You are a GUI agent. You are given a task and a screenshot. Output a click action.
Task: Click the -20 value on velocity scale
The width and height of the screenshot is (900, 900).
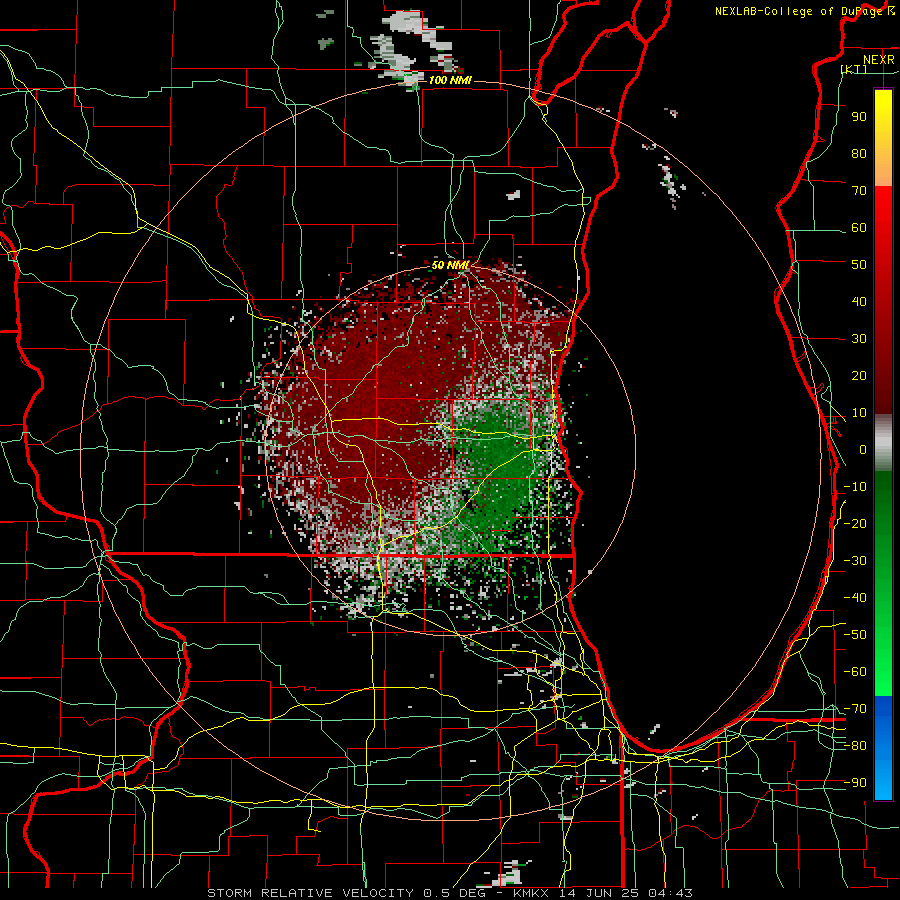click(x=855, y=523)
